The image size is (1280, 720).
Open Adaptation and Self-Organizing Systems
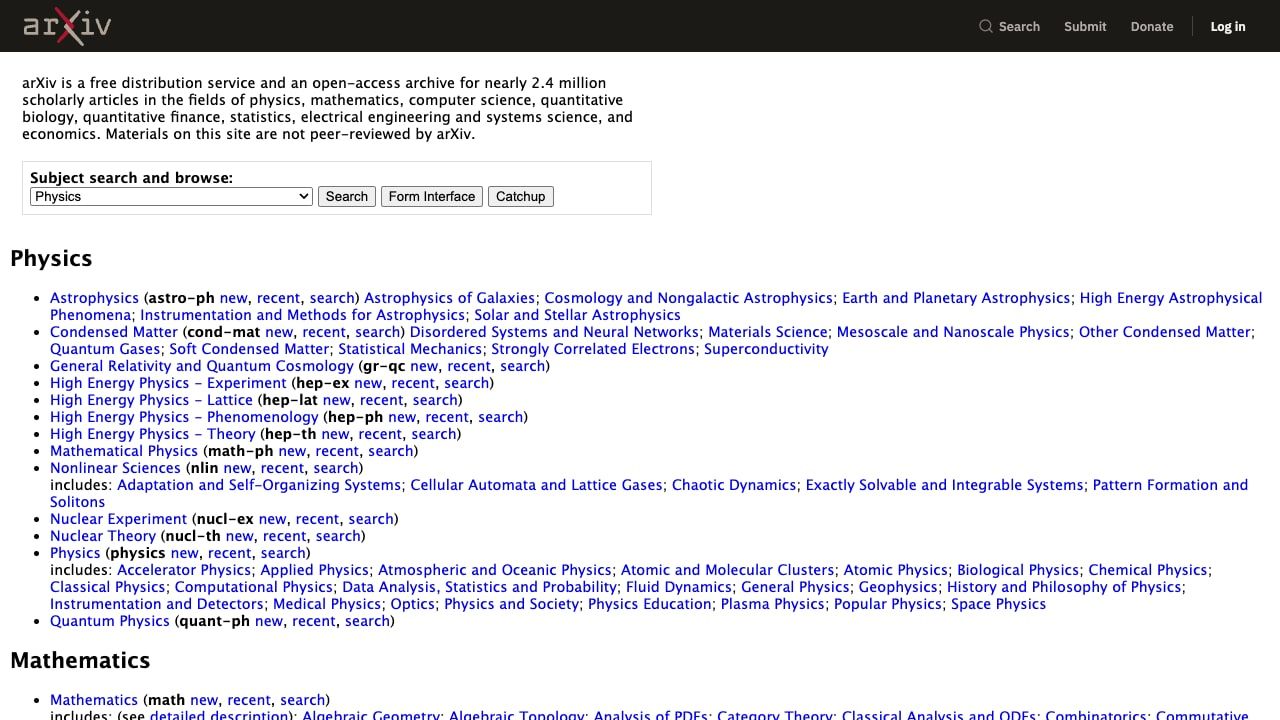259,485
